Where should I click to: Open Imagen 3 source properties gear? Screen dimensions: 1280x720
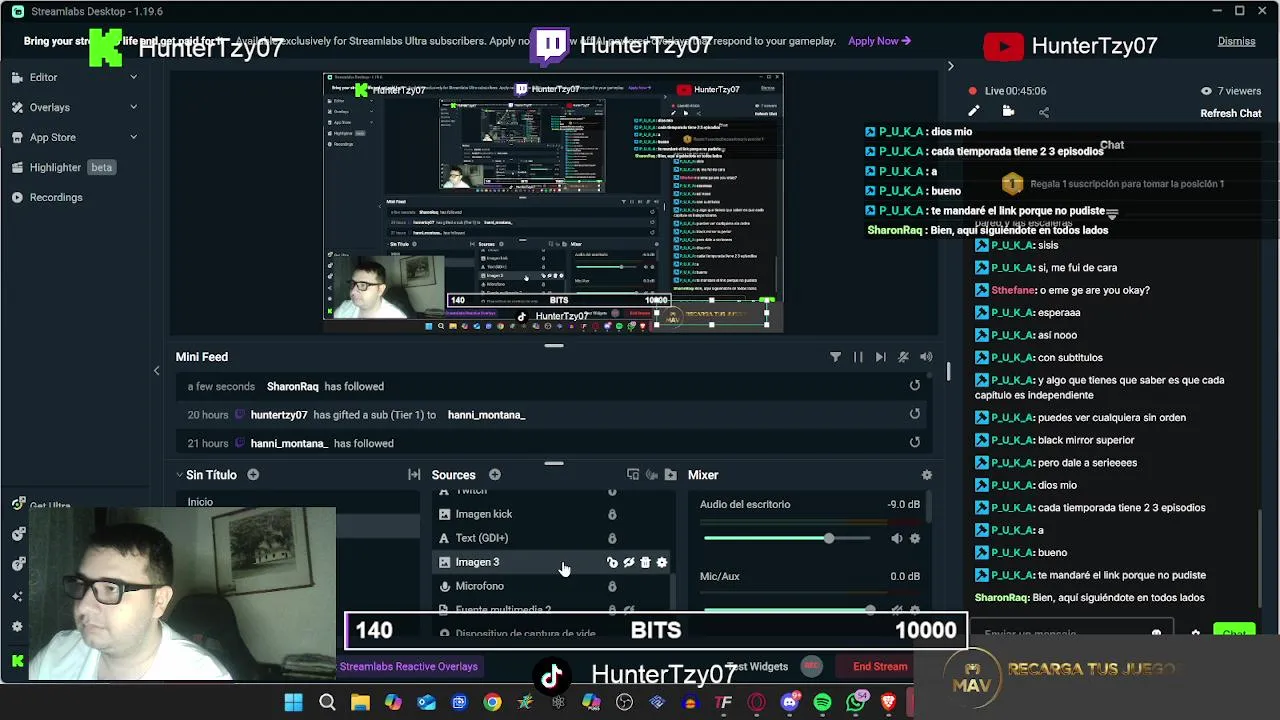662,562
